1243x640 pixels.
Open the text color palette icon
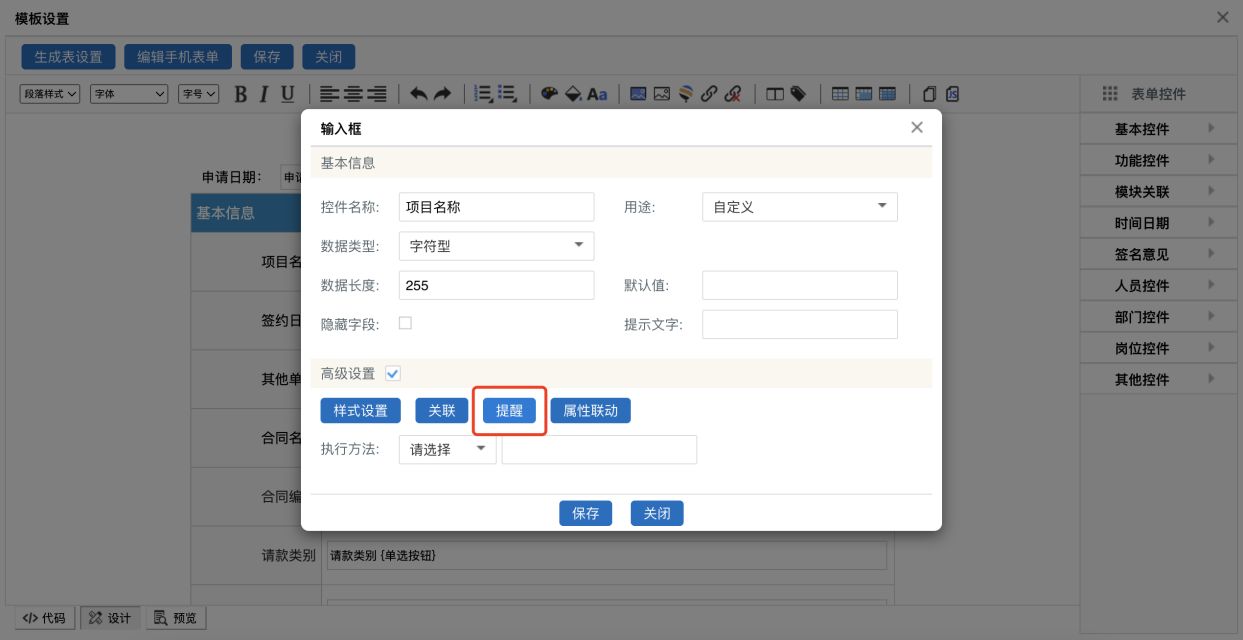click(x=549, y=94)
